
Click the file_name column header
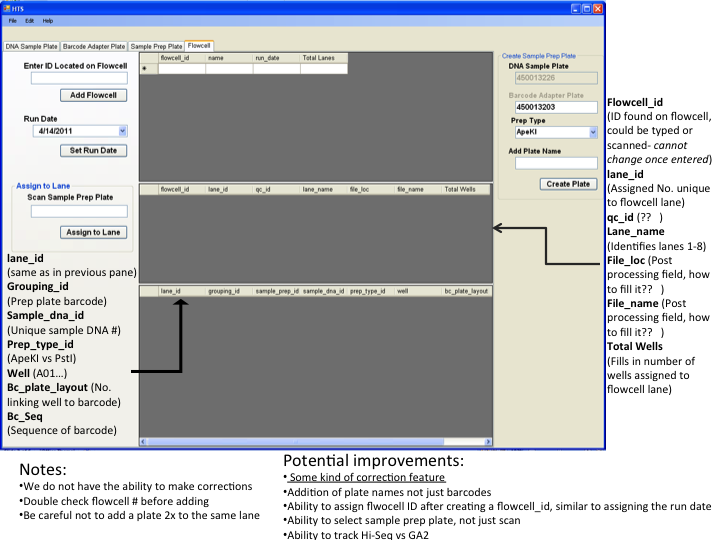(x=418, y=189)
